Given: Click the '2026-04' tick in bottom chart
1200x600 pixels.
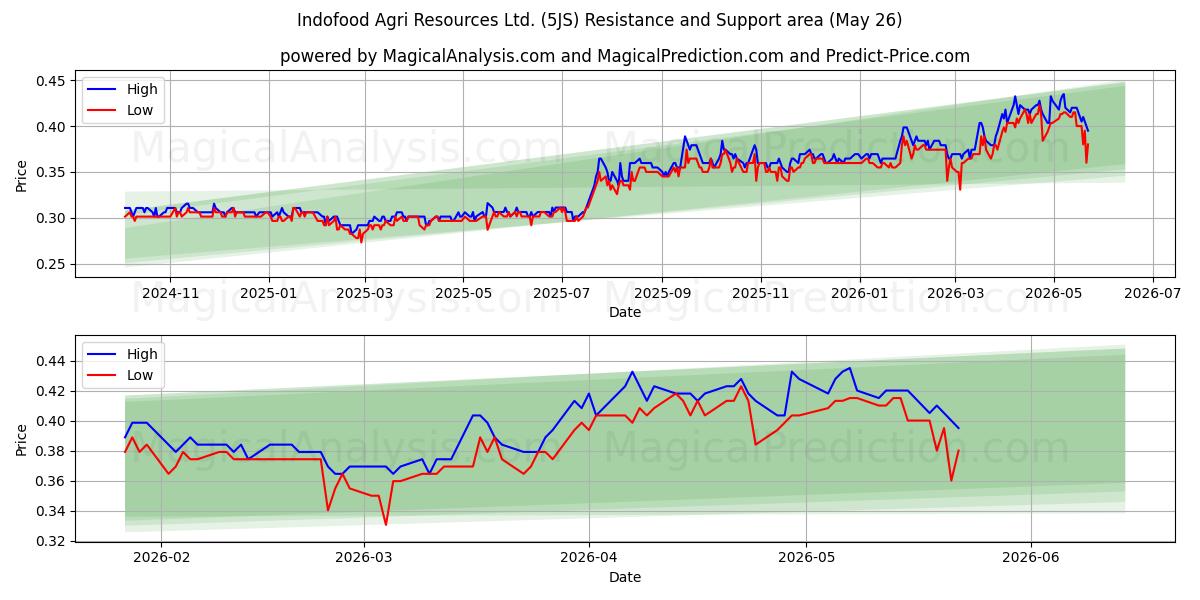Looking at the screenshot, I should [589, 558].
